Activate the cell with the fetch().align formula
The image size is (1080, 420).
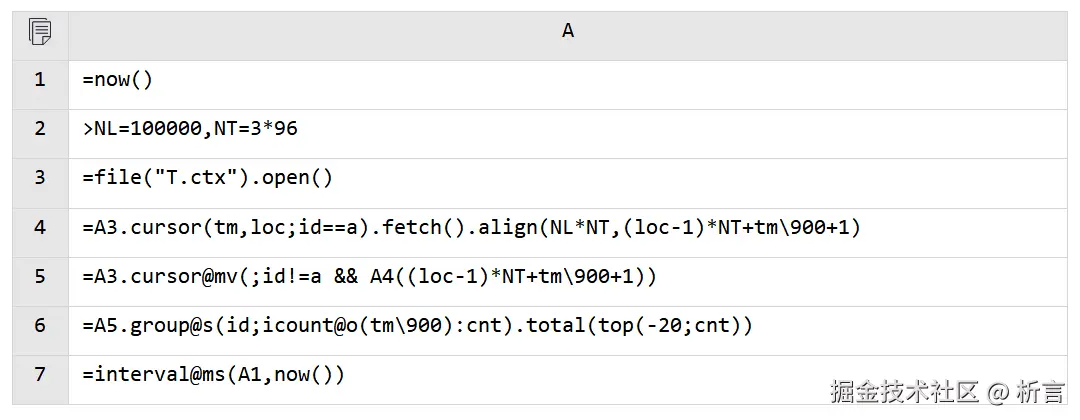click(471, 227)
